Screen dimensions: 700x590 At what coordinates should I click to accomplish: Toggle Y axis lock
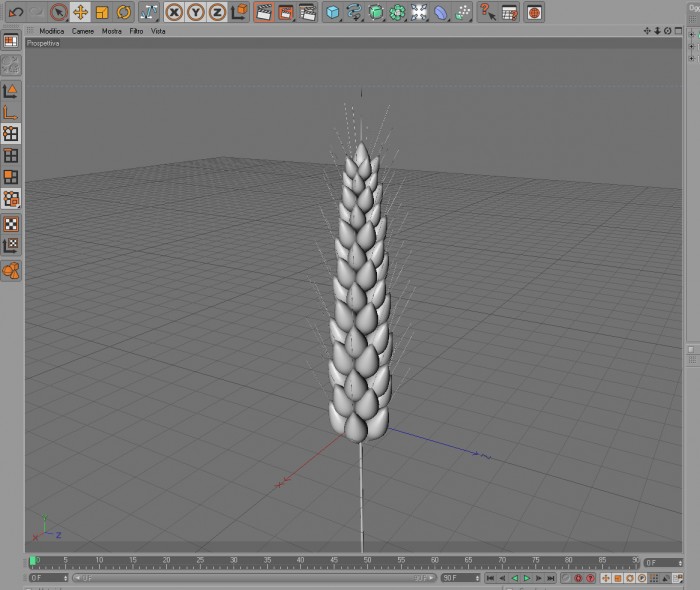pyautogui.click(x=196, y=12)
